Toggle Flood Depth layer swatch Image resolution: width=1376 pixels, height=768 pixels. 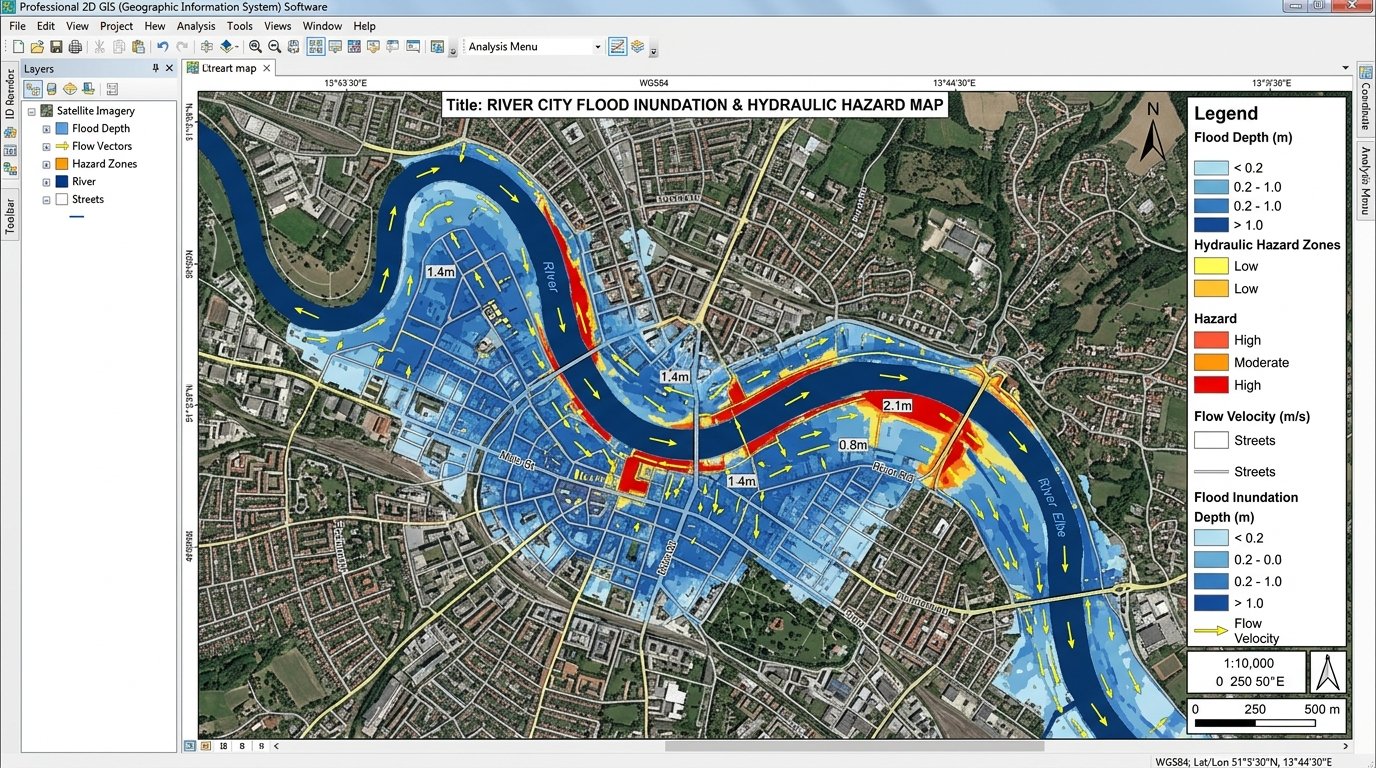[62, 128]
